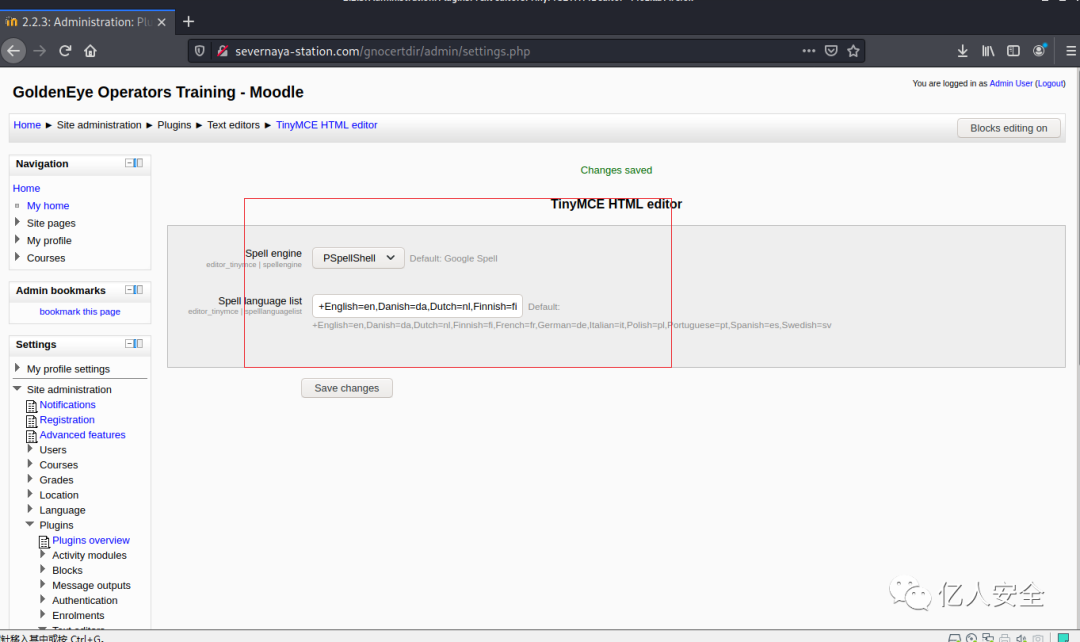The width and height of the screenshot is (1080, 642).
Task: Open the Registration admin link
Action: coord(67,420)
